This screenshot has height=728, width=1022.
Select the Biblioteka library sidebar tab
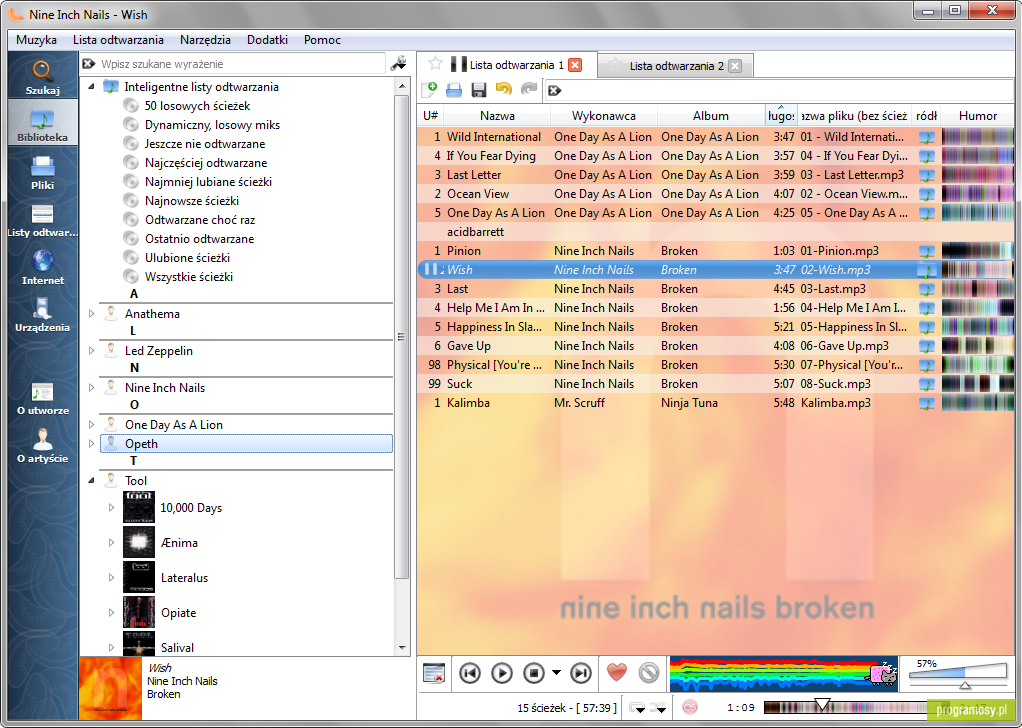pyautogui.click(x=43, y=122)
